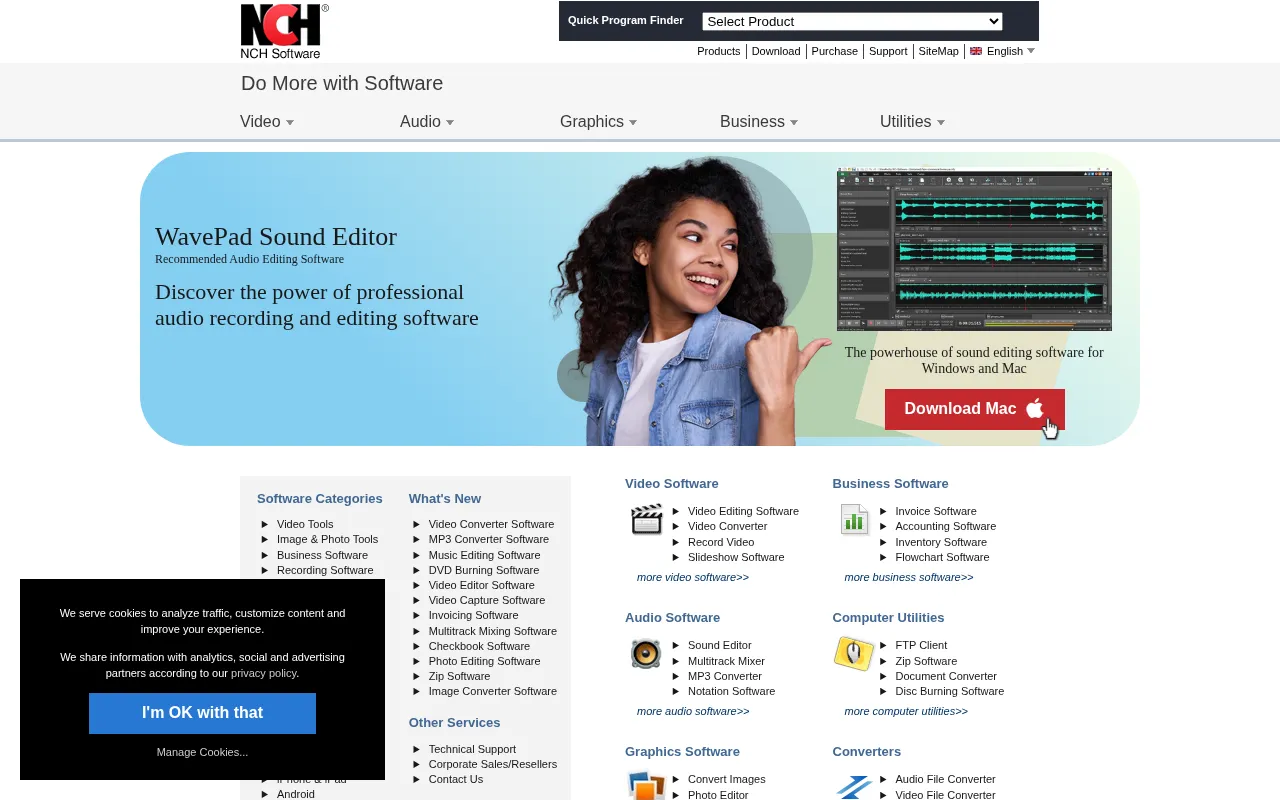Click the audio speaker icon
The height and width of the screenshot is (800, 1280).
(x=646, y=654)
